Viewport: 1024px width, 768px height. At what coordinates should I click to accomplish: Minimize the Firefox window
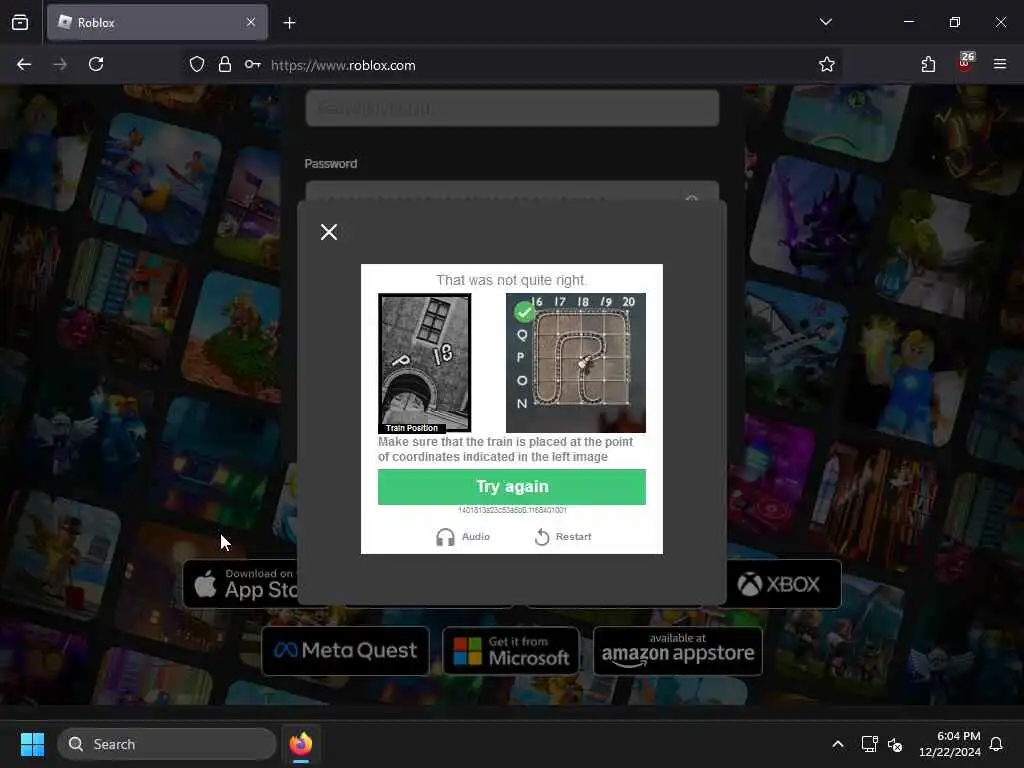(908, 22)
